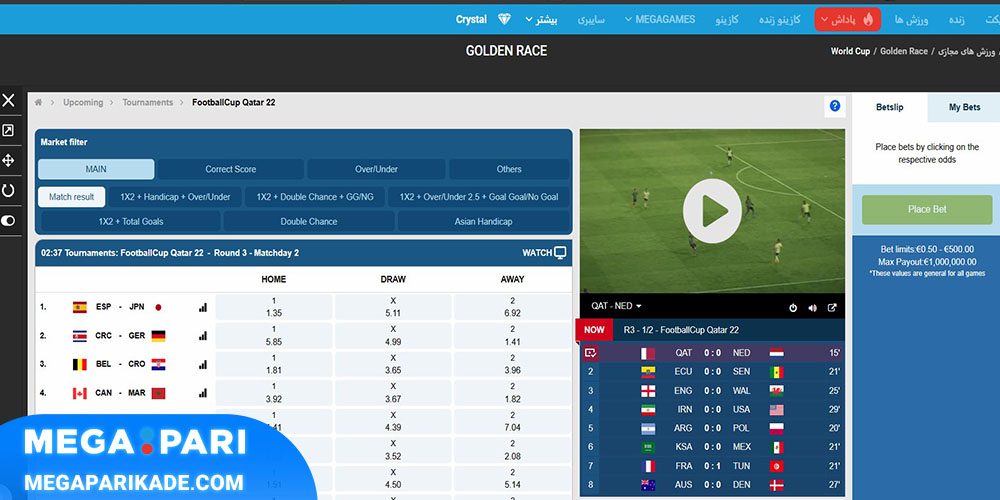
Task: Bet on CAN home win at 3.92
Action: pos(274,393)
